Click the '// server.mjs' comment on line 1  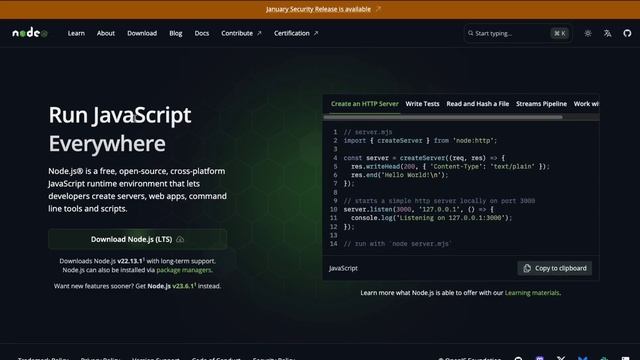(368, 132)
